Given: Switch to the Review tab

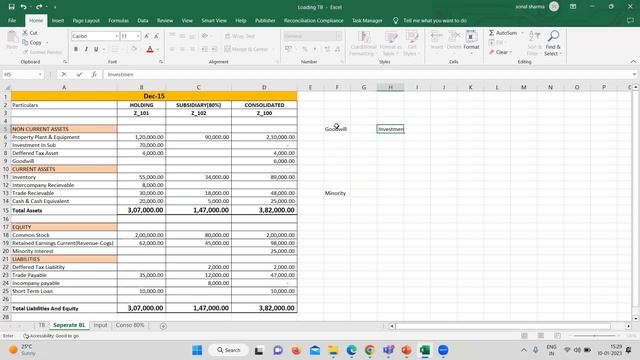Looking at the screenshot, I should point(165,20).
